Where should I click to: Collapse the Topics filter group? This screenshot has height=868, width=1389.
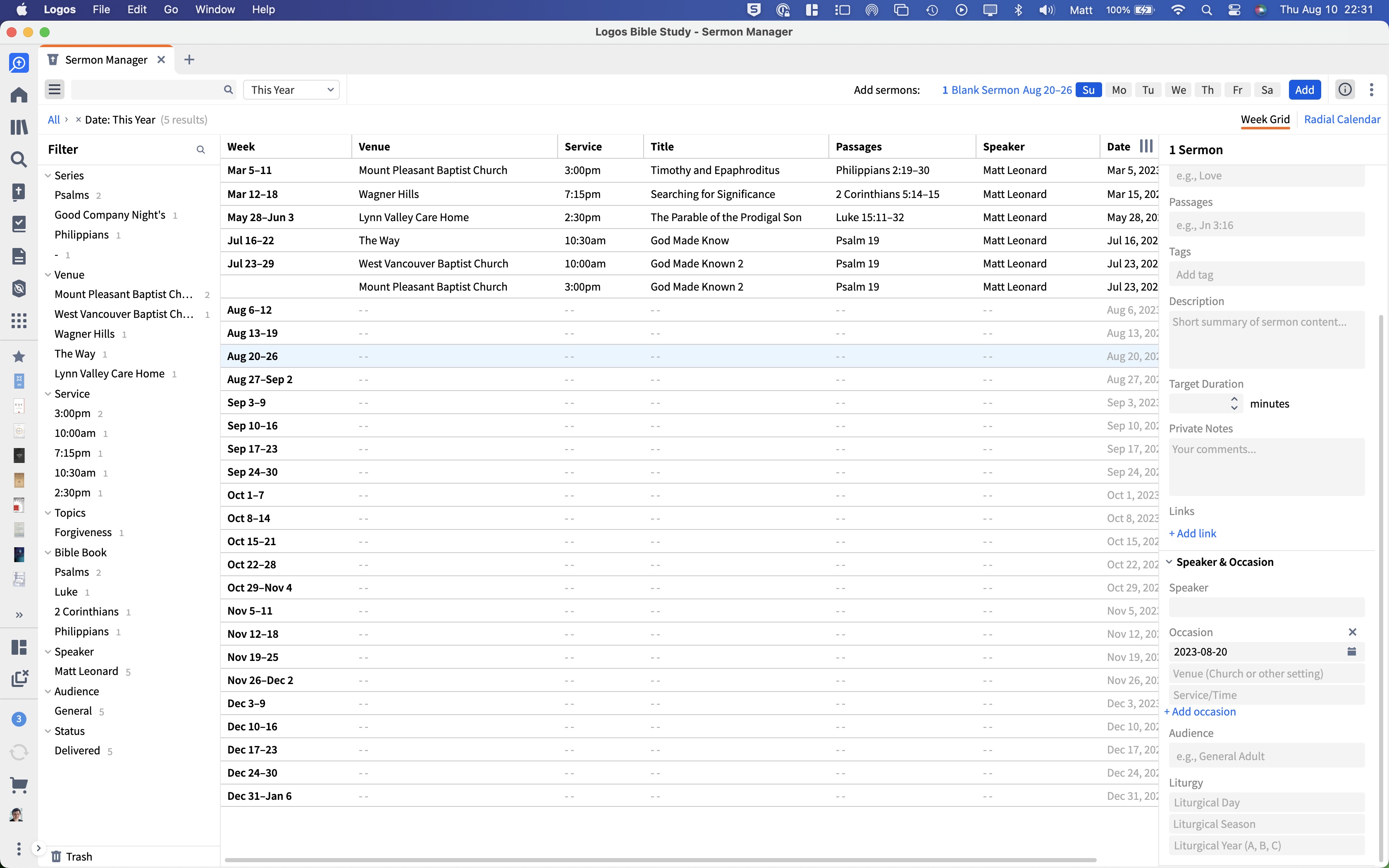[x=48, y=513]
